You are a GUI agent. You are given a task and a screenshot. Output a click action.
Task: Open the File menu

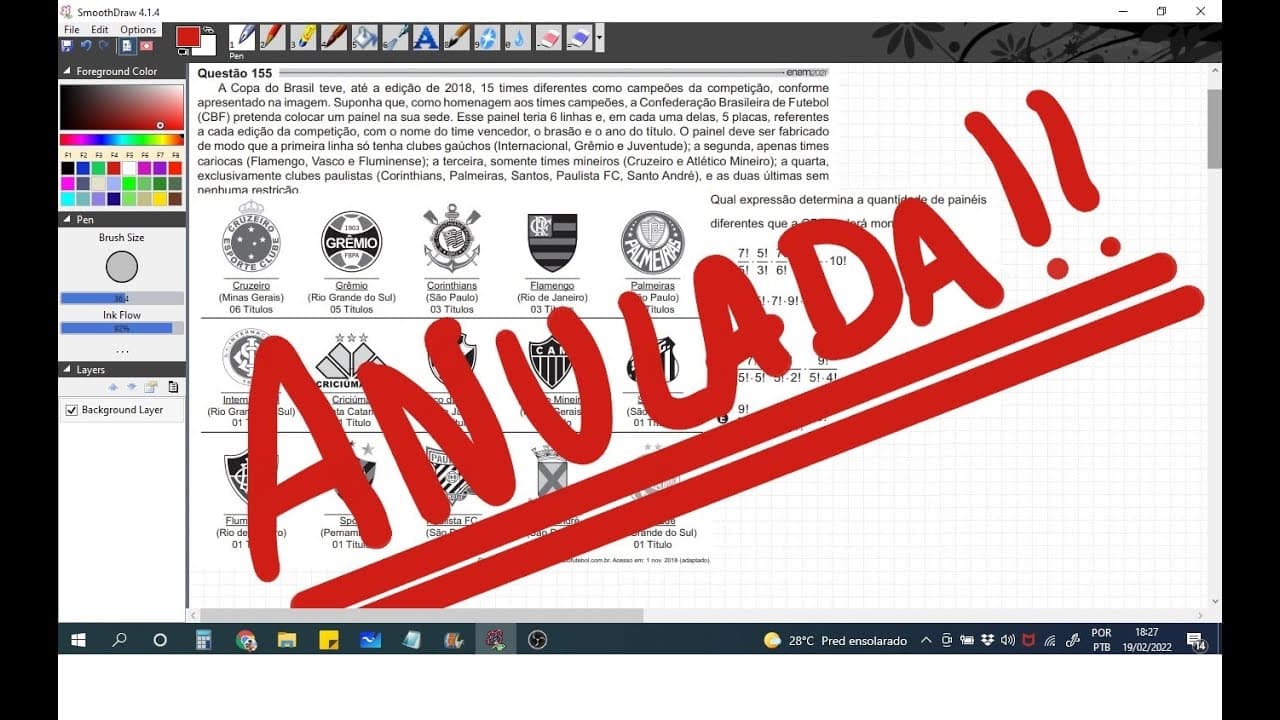click(x=72, y=30)
